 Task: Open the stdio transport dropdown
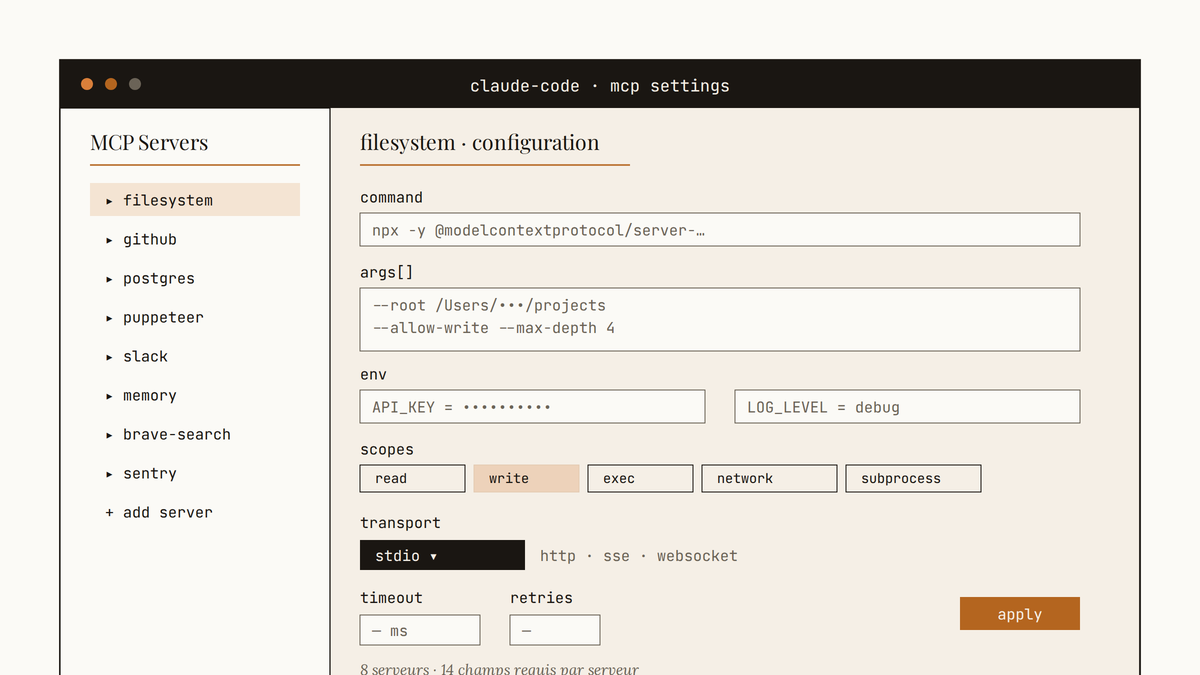pyautogui.click(x=442, y=555)
